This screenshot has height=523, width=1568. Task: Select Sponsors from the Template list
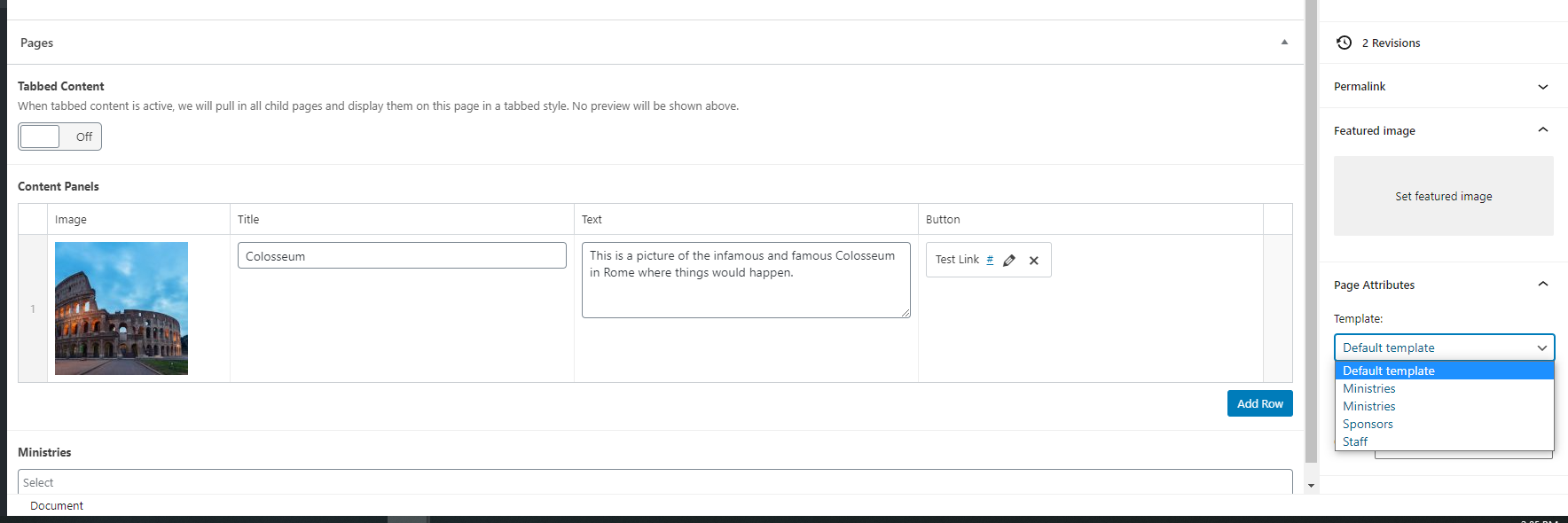pos(1368,424)
